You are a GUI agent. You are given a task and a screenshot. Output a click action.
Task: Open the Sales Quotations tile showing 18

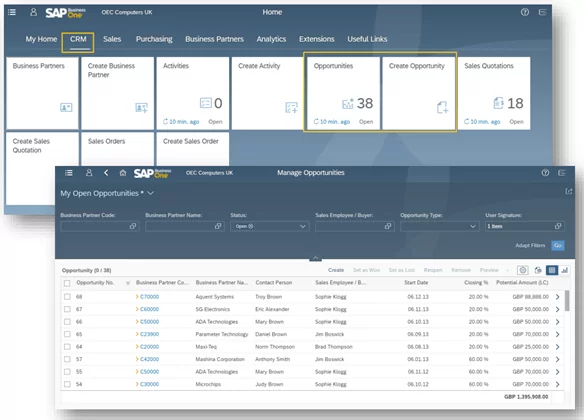click(494, 93)
